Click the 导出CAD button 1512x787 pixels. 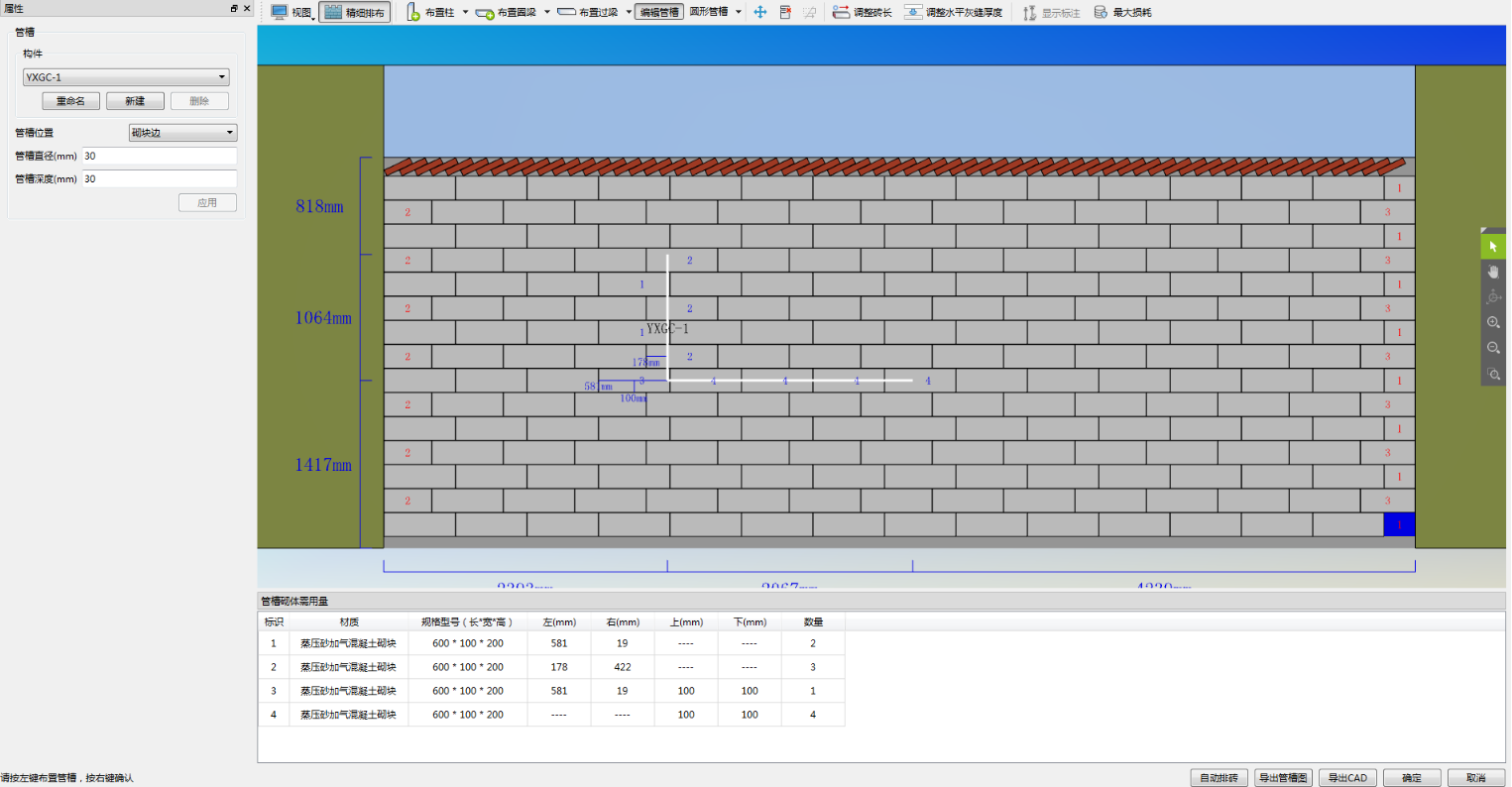pyautogui.click(x=1347, y=778)
